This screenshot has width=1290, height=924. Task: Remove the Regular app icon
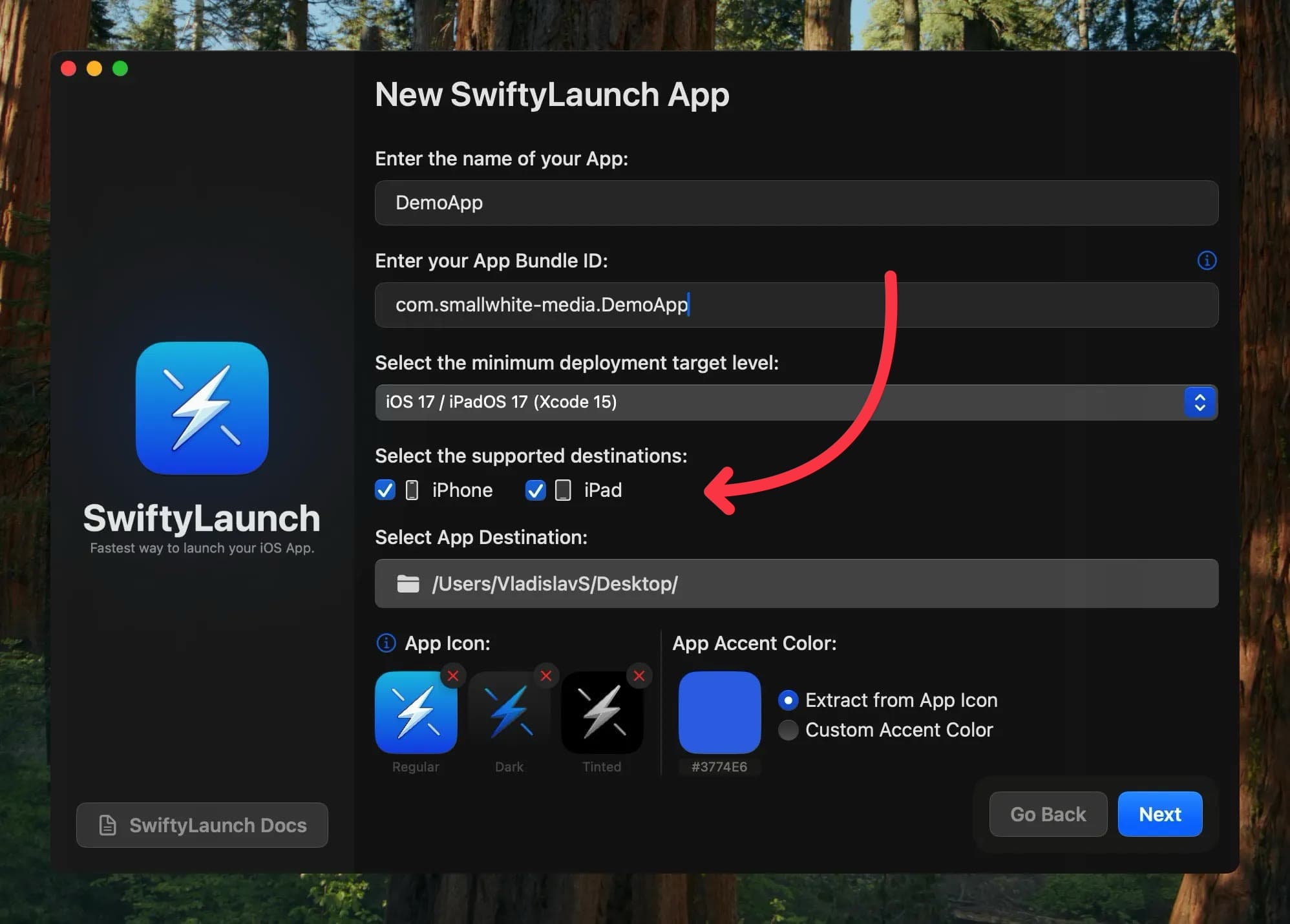tap(453, 676)
